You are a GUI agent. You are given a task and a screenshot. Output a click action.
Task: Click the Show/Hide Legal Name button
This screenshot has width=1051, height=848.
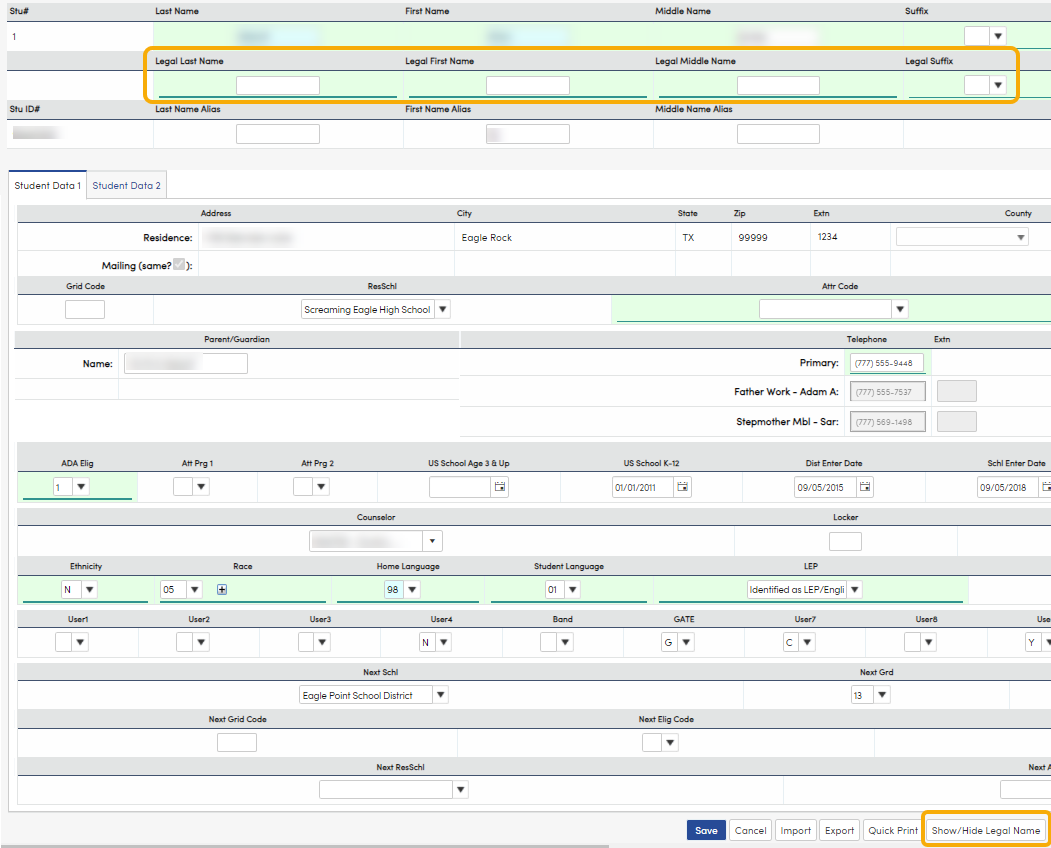coord(985,830)
